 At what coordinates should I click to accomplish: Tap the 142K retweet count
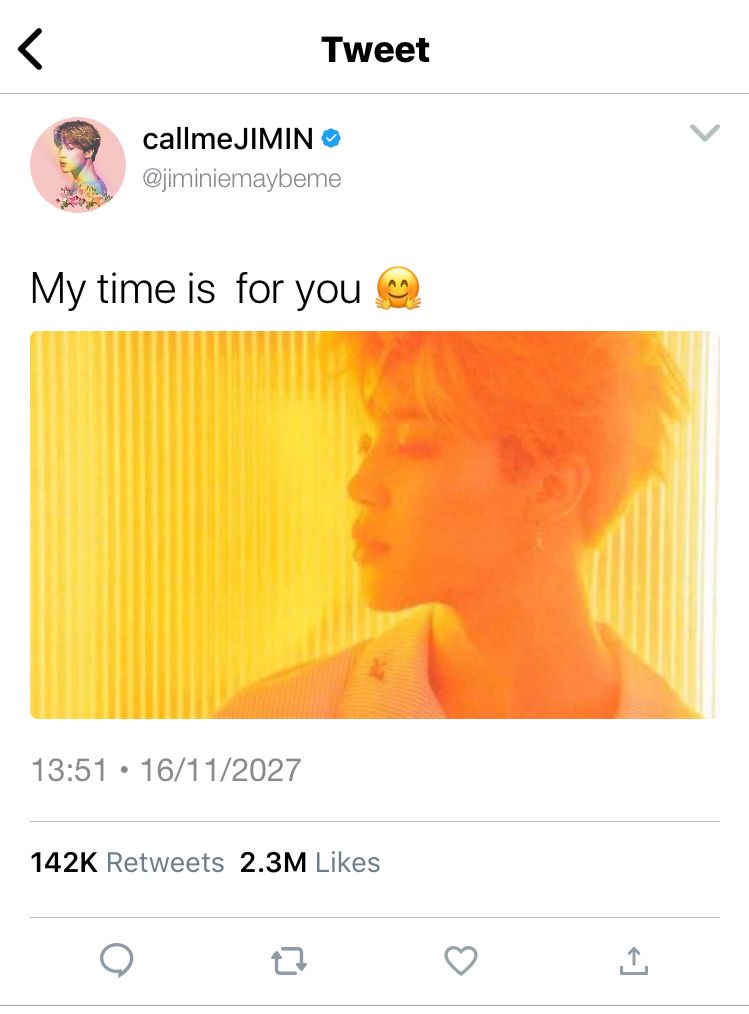[64, 862]
